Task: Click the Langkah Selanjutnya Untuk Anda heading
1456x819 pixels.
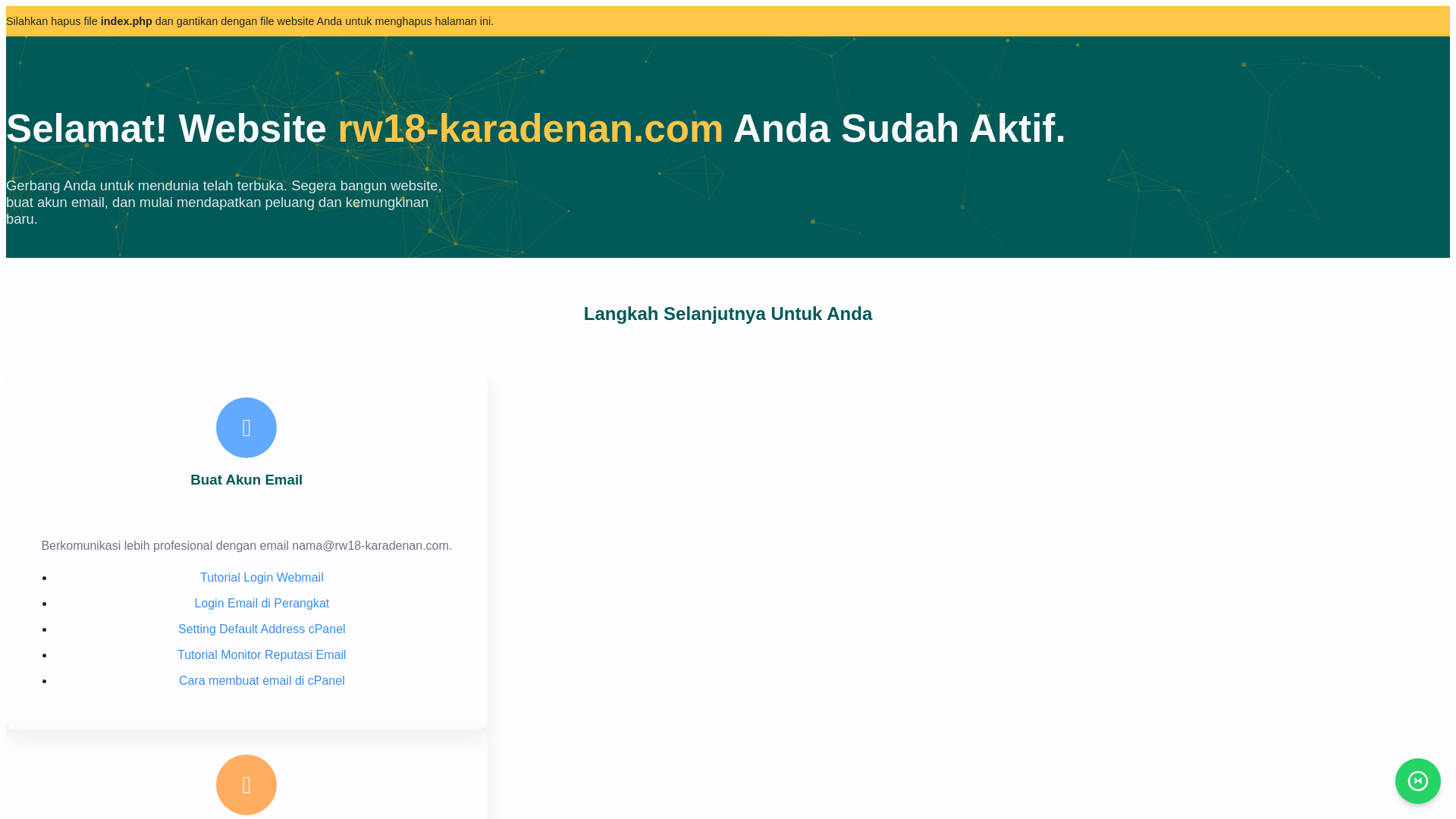Action: (728, 314)
